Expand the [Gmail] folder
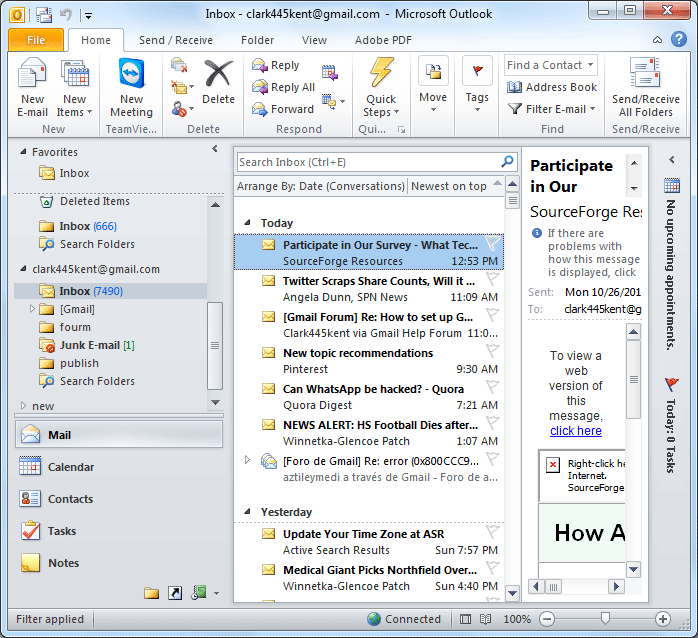The height and width of the screenshot is (638, 698). pyautogui.click(x=32, y=309)
